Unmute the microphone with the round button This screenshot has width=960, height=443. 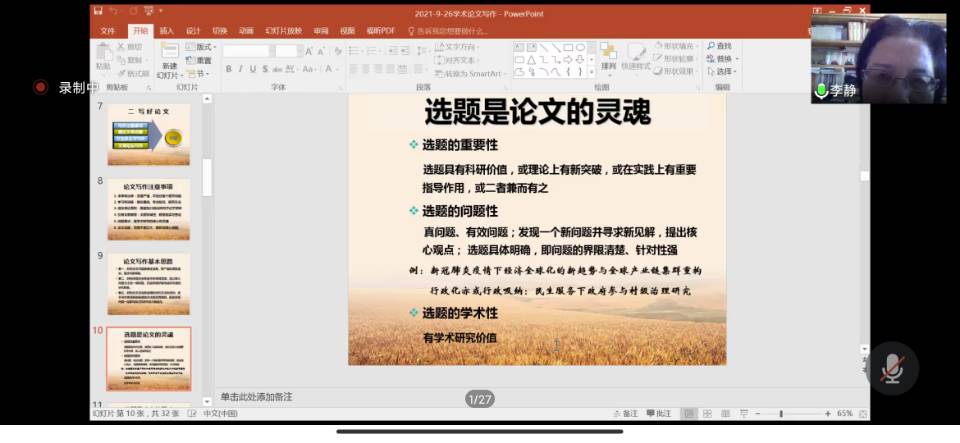[892, 370]
